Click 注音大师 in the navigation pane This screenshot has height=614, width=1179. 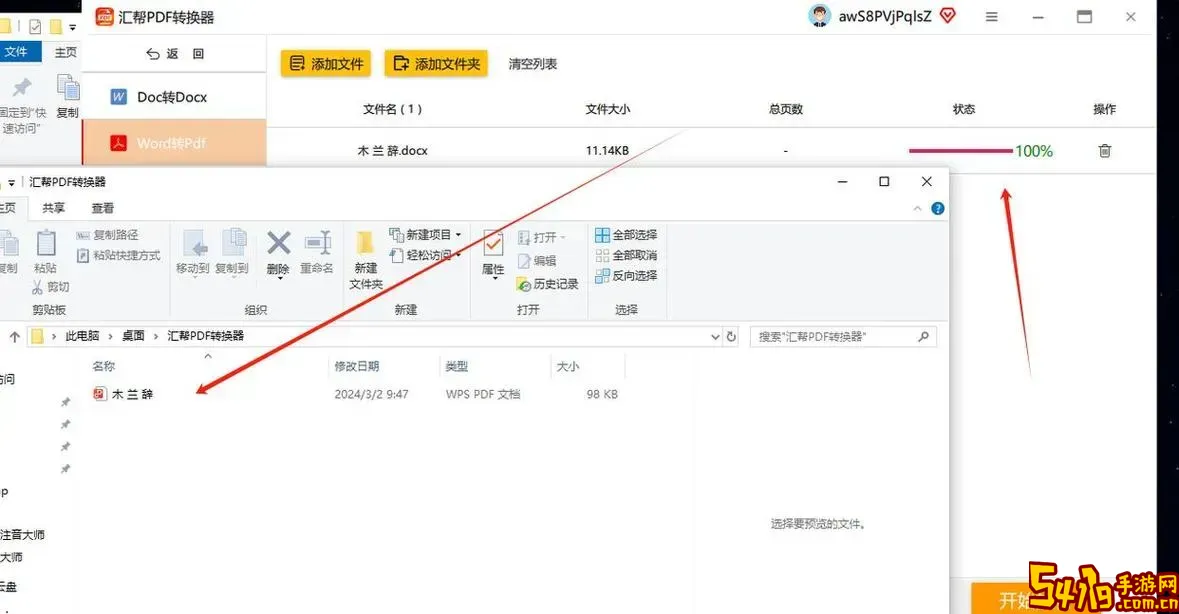pos(23,535)
